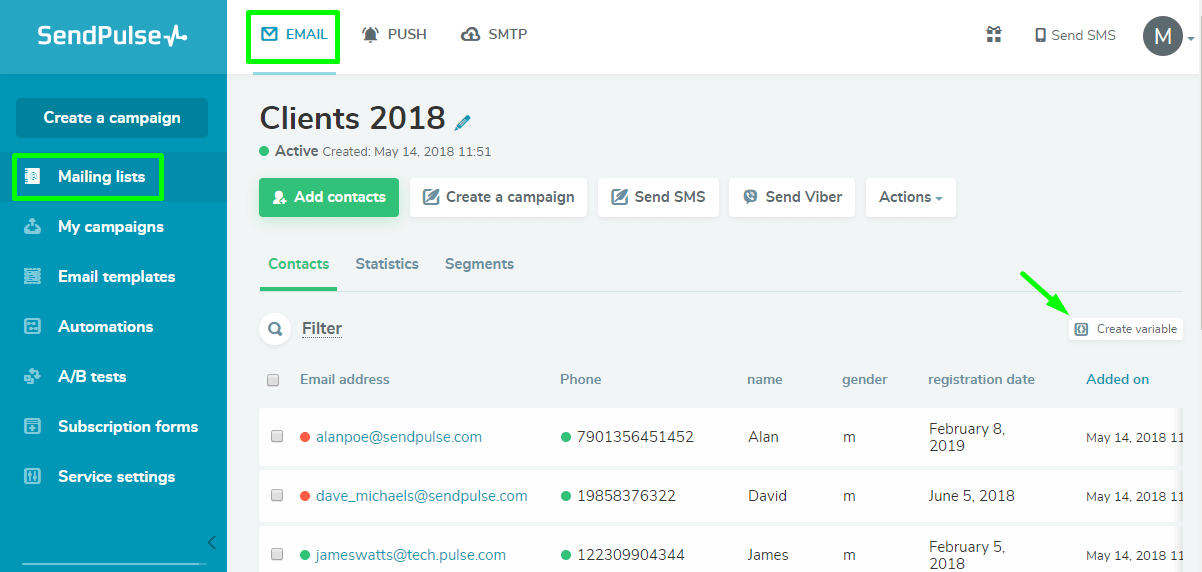Click the search magnifier icon near Filter
1202x572 pixels.
[x=274, y=329]
